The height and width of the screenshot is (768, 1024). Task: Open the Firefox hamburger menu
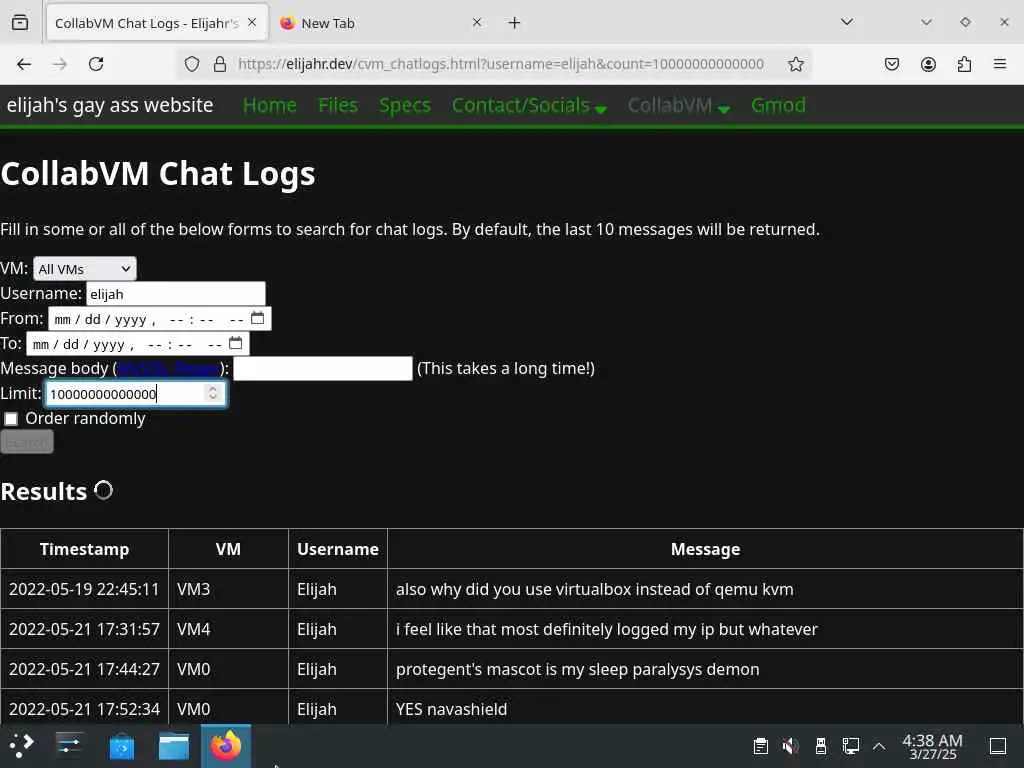click(1000, 64)
